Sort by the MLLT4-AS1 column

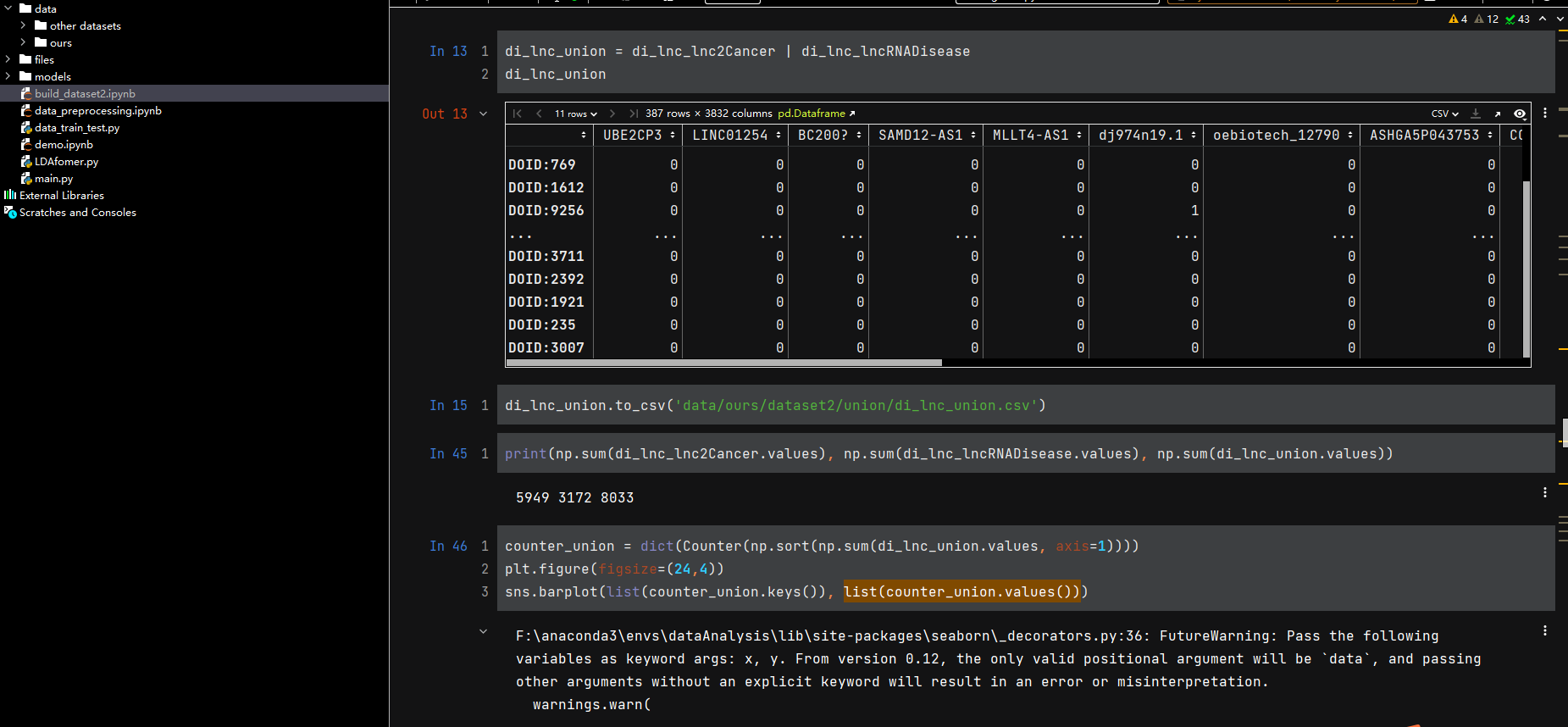tap(1079, 135)
